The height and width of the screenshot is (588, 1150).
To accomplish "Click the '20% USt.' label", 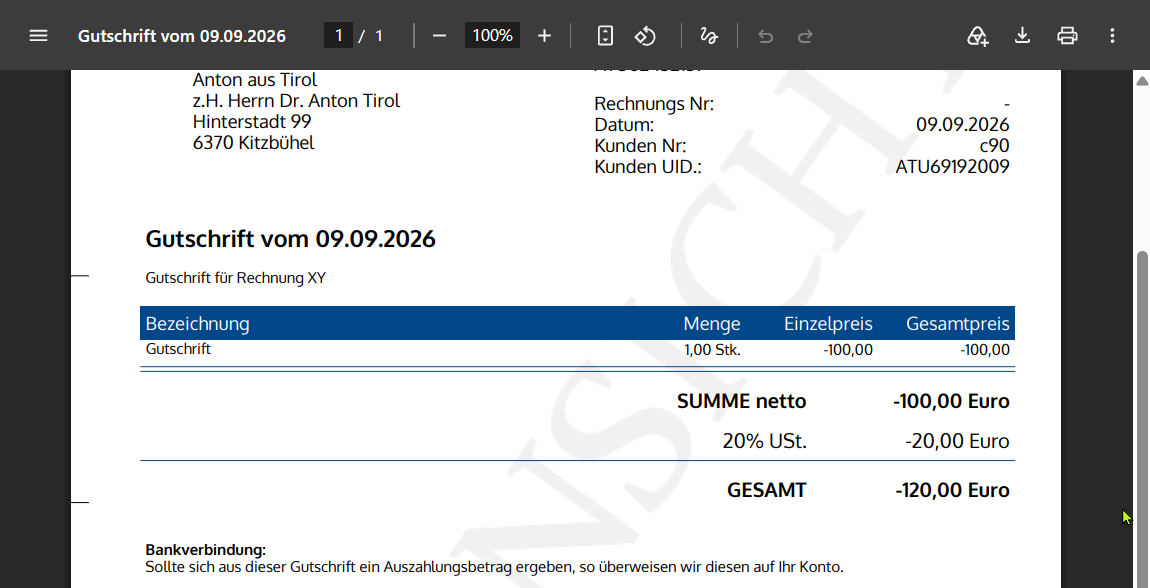I will pyautogui.click(x=764, y=441).
